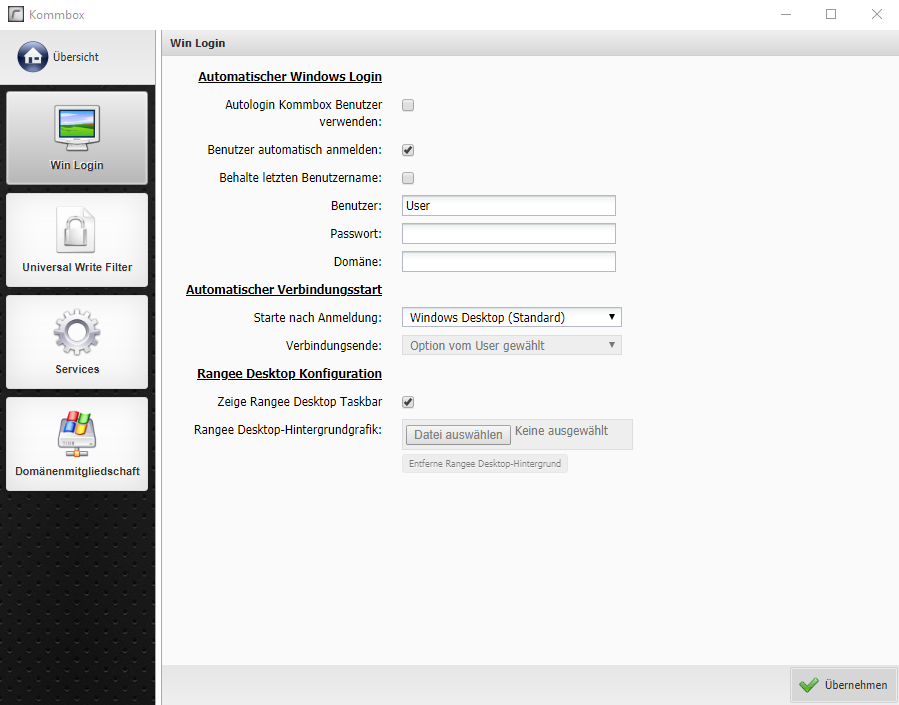Click the Übersicht home icon
Image resolution: width=899 pixels, height=705 pixels.
pos(32,57)
